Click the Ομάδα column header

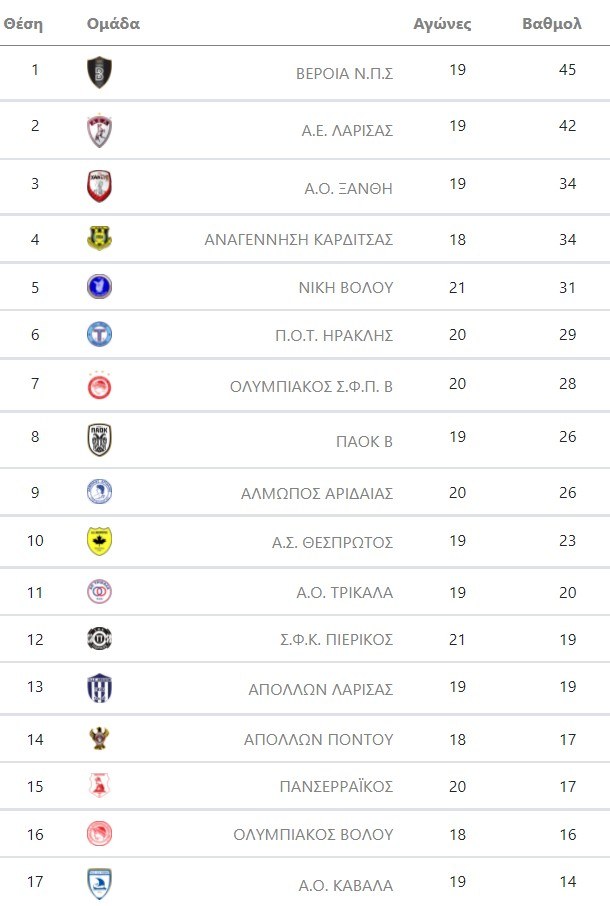(113, 24)
